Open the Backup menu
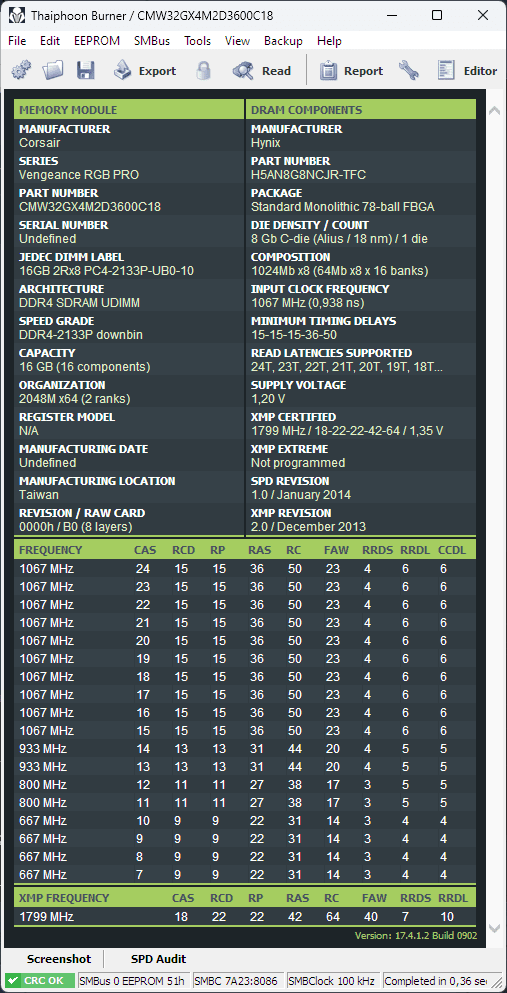Image resolution: width=507 pixels, height=993 pixels. pos(283,41)
